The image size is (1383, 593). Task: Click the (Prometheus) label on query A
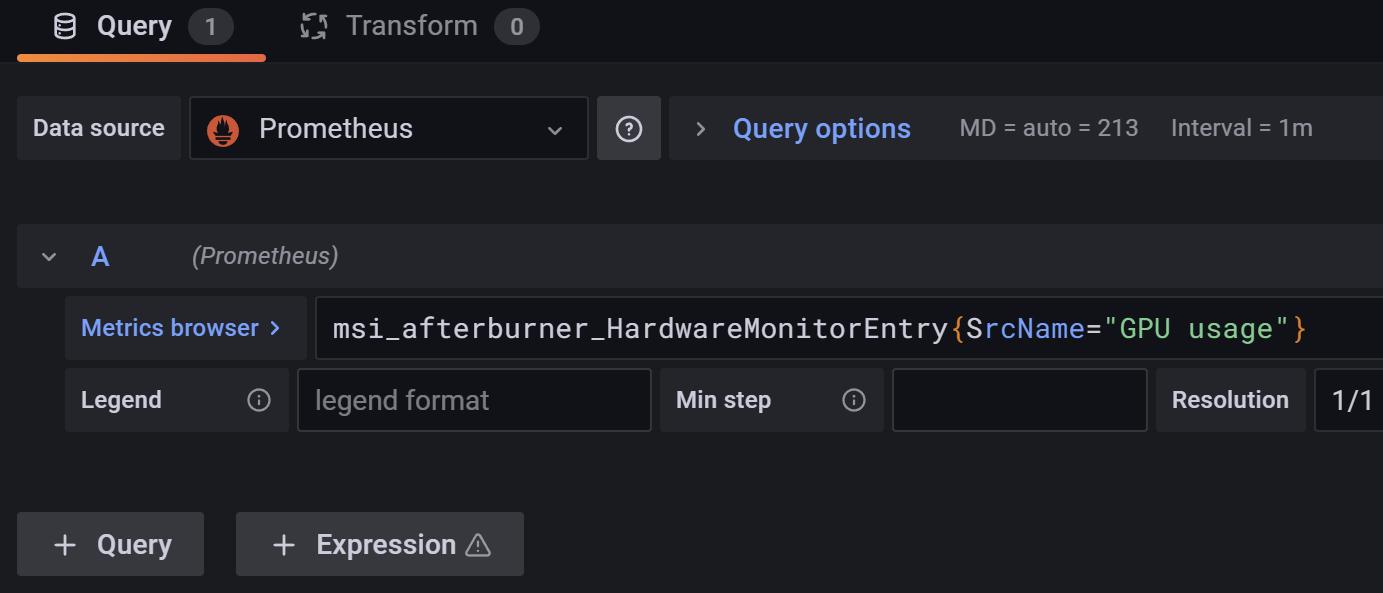pos(265,256)
